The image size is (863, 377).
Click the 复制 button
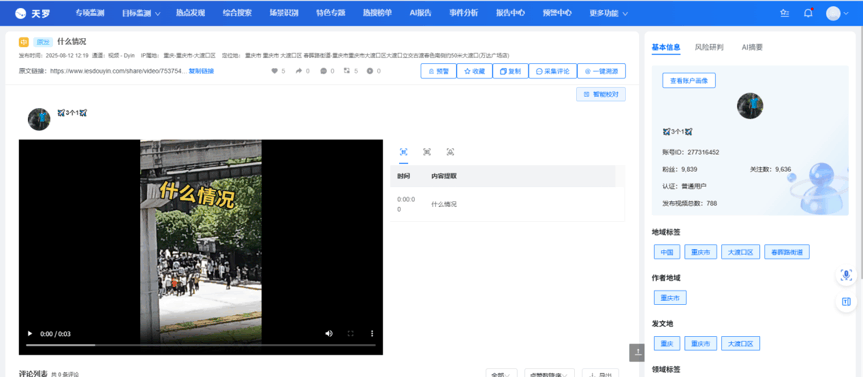[510, 71]
